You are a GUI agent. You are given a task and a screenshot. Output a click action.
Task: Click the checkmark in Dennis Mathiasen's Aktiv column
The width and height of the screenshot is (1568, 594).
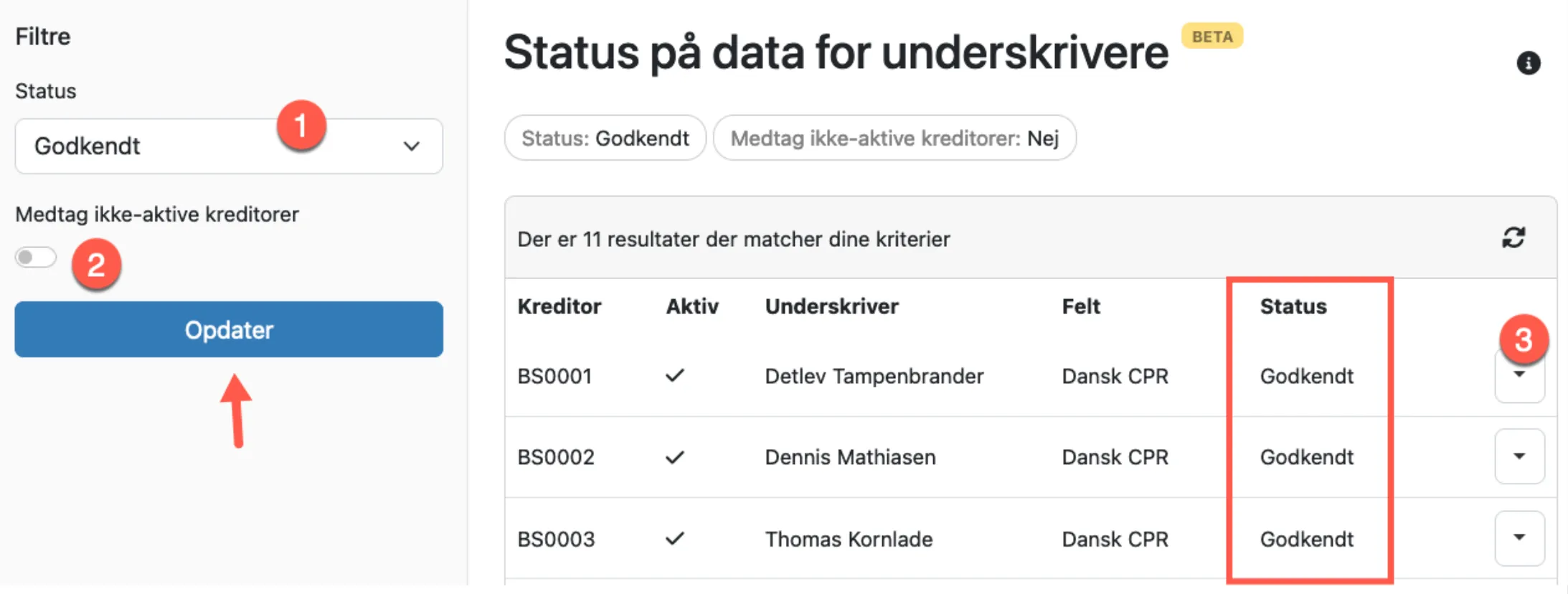pos(675,457)
